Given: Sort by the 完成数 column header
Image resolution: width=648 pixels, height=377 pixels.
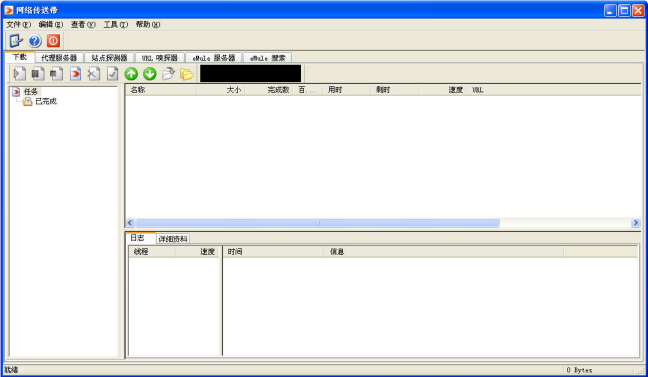Looking at the screenshot, I should (269, 90).
